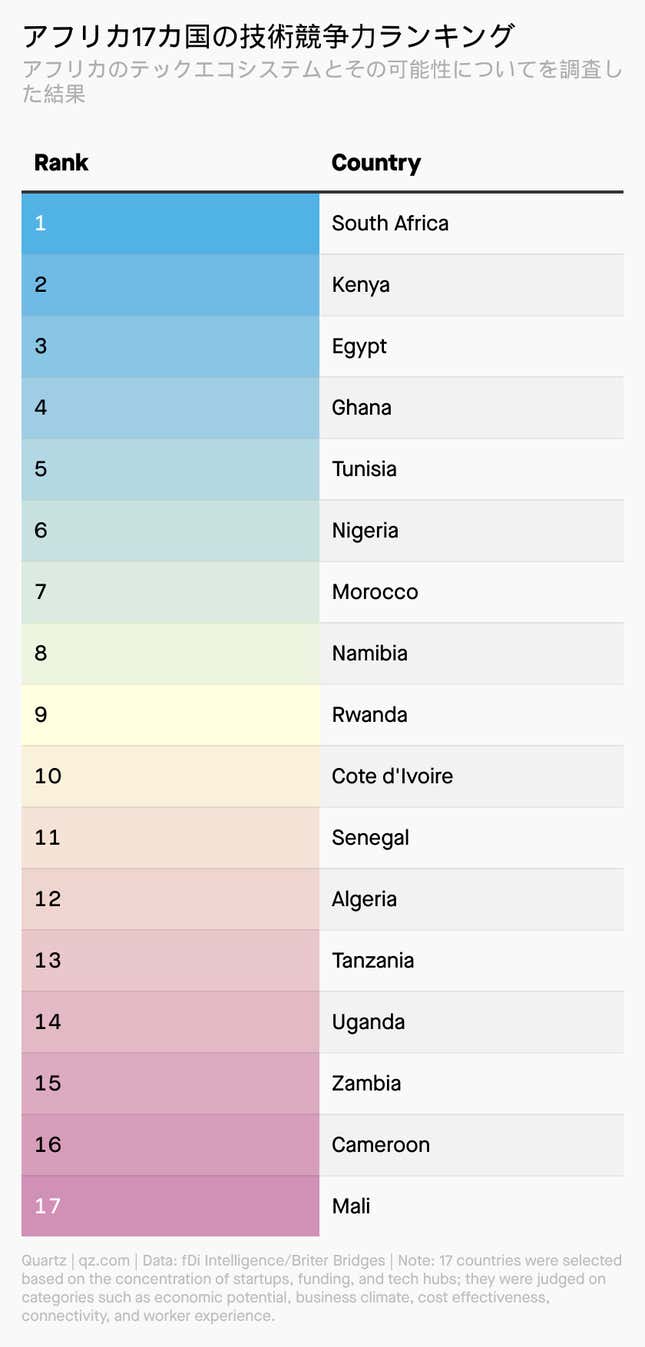Select the Ghana table row

click(322, 408)
